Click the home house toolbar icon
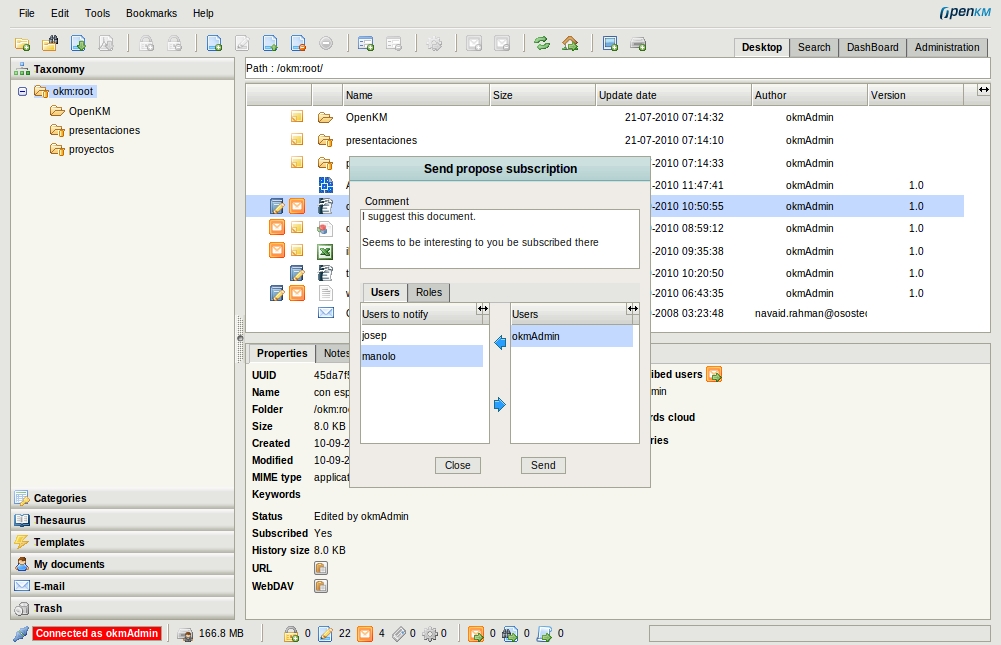The height and width of the screenshot is (645, 1001). coord(570,43)
